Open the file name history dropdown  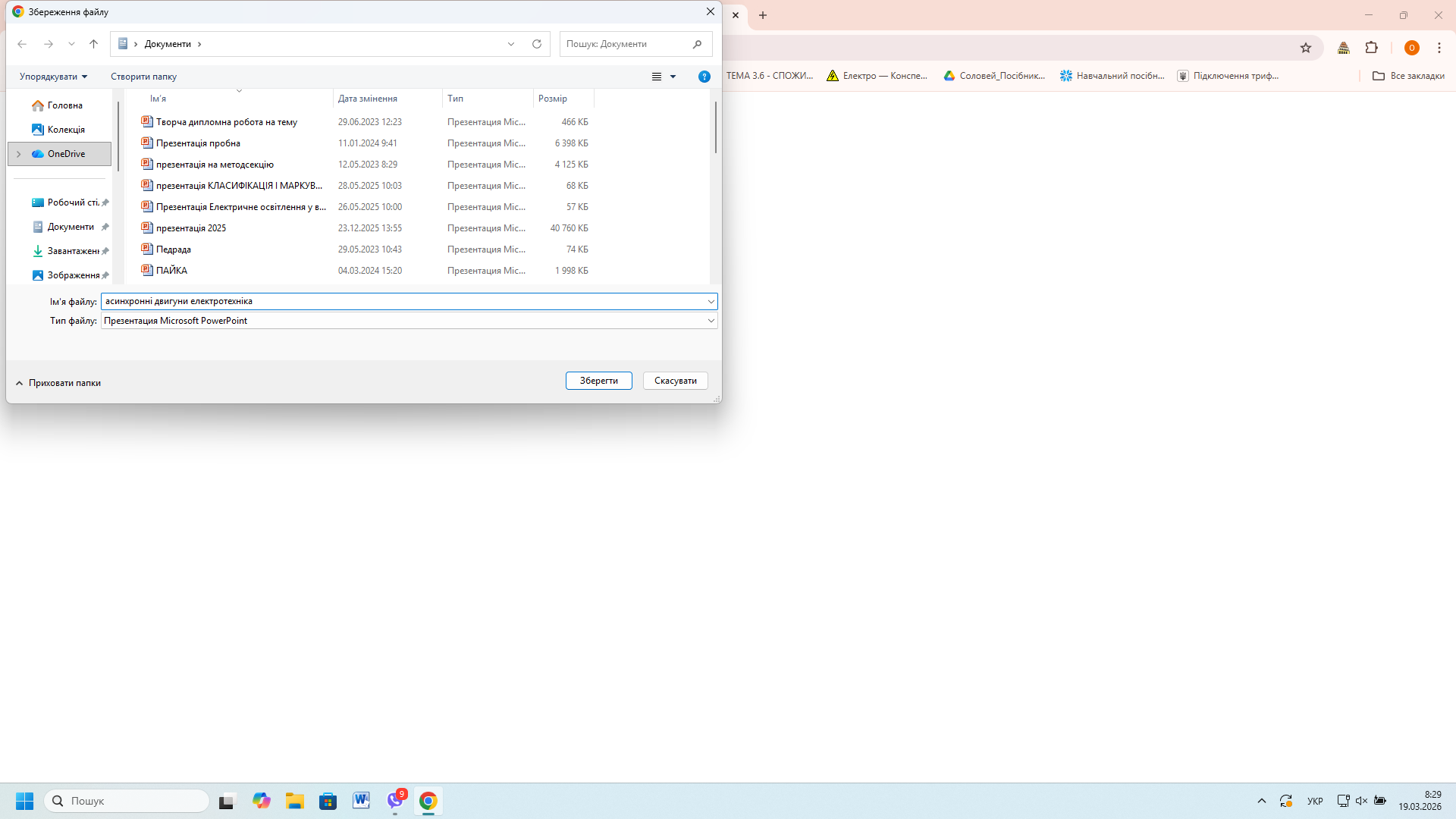tap(711, 302)
